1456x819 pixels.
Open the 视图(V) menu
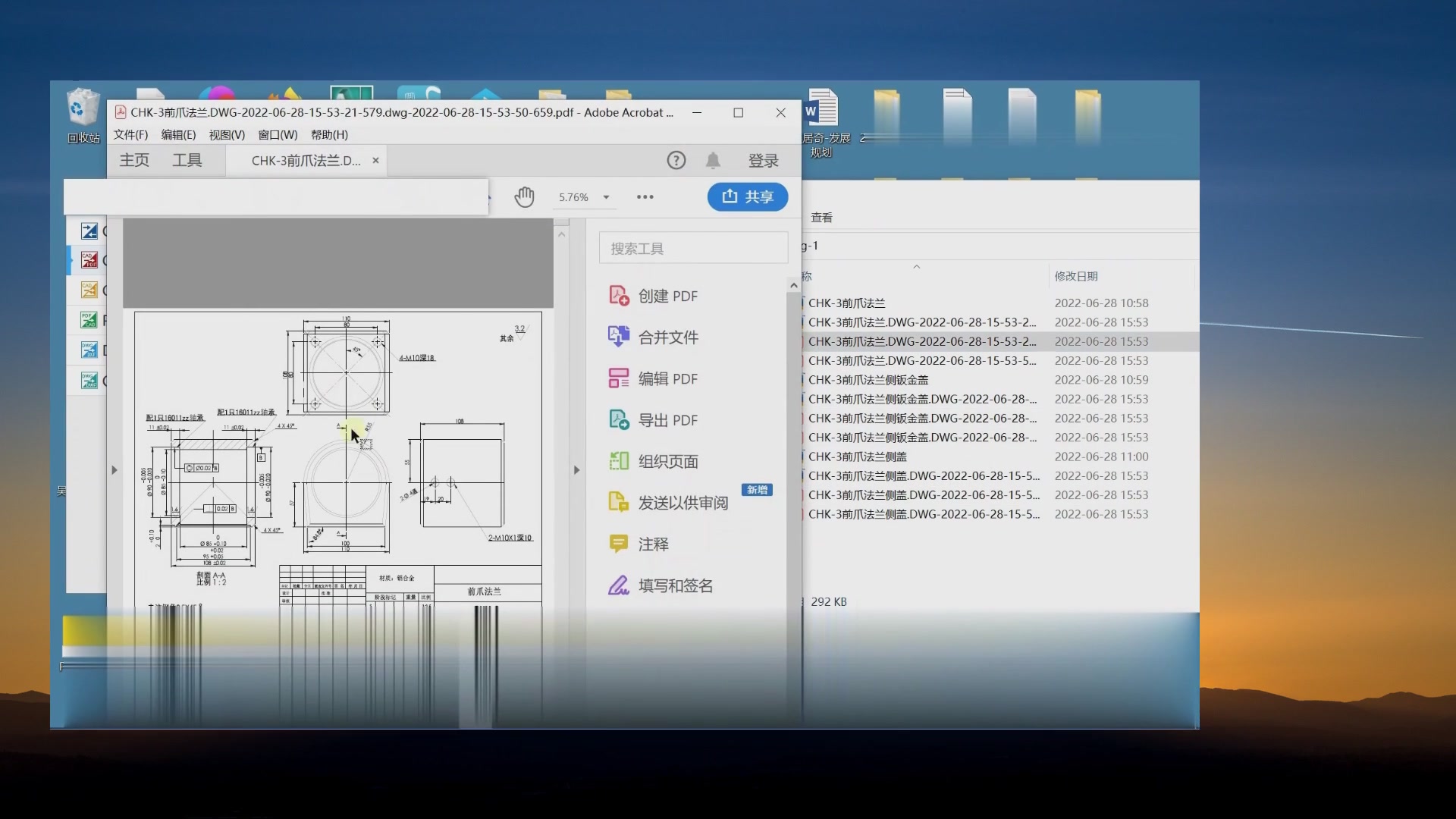pos(227,135)
